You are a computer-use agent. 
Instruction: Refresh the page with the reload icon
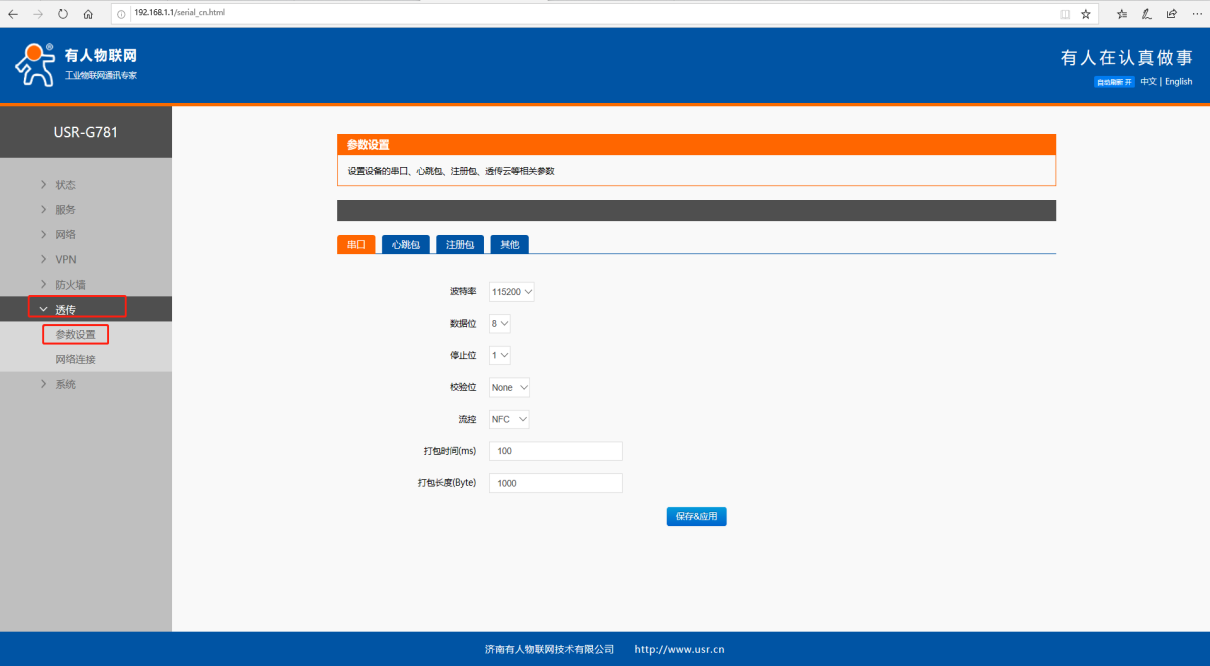pyautogui.click(x=63, y=14)
